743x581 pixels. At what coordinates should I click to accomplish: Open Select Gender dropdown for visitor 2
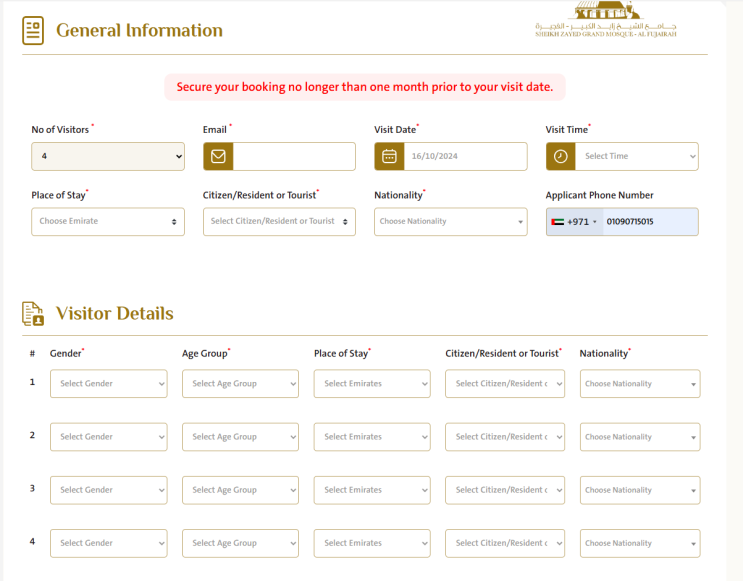pos(109,437)
